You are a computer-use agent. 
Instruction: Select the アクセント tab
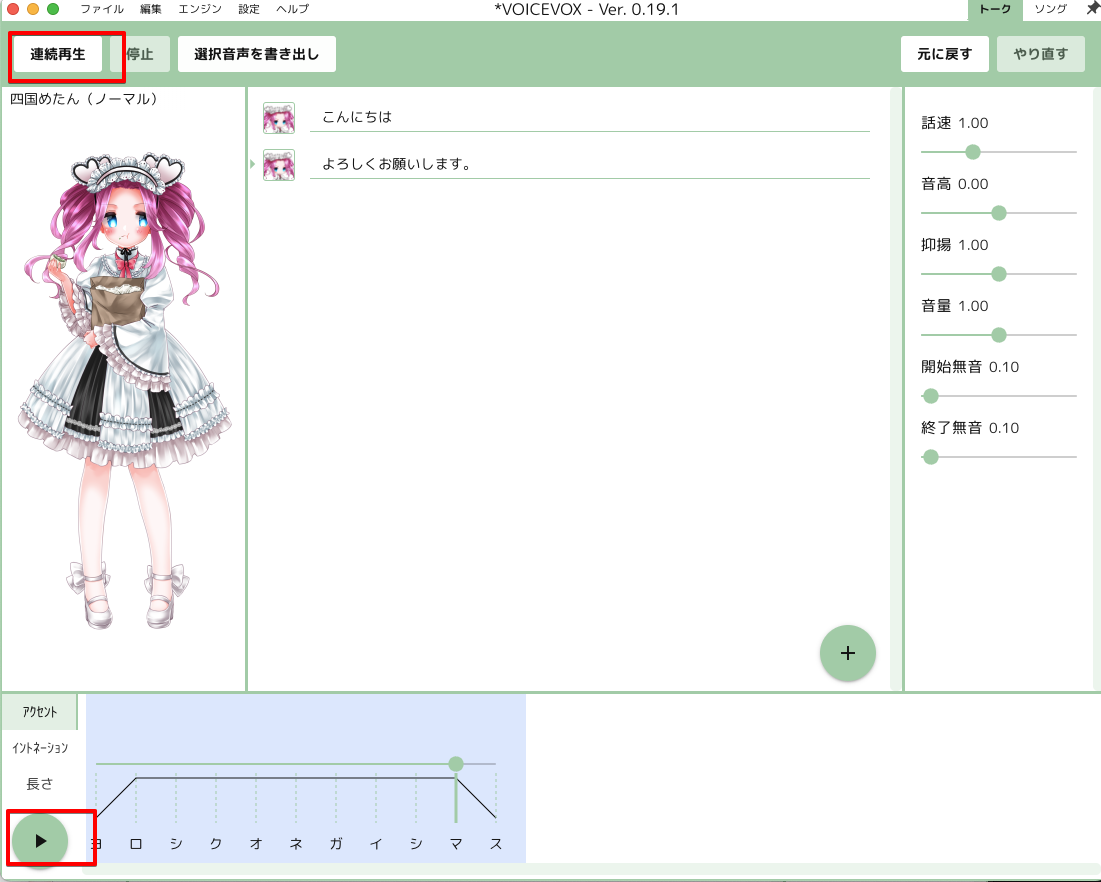click(x=39, y=712)
